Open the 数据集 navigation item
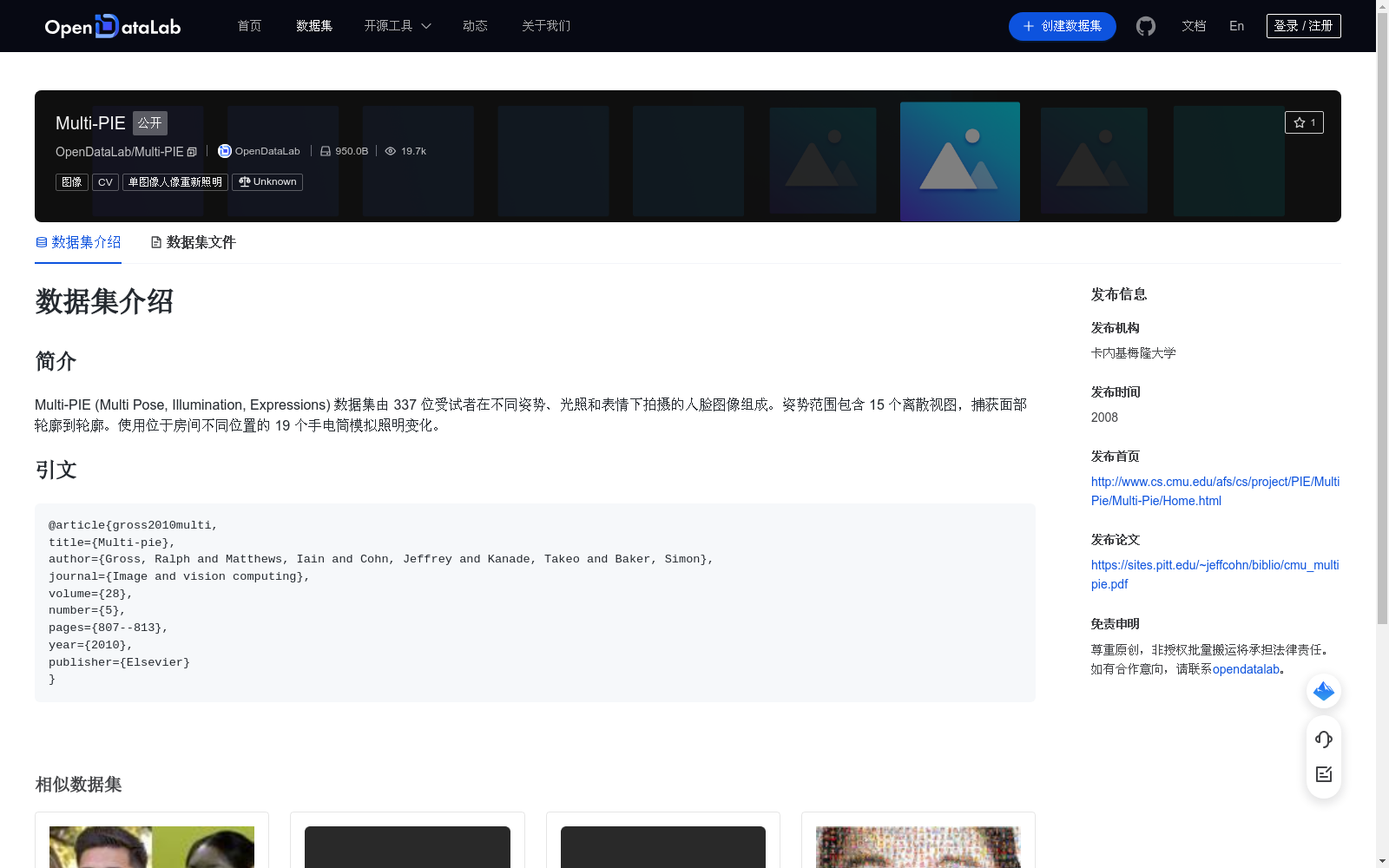This screenshot has height=868, width=1389. pyautogui.click(x=314, y=26)
